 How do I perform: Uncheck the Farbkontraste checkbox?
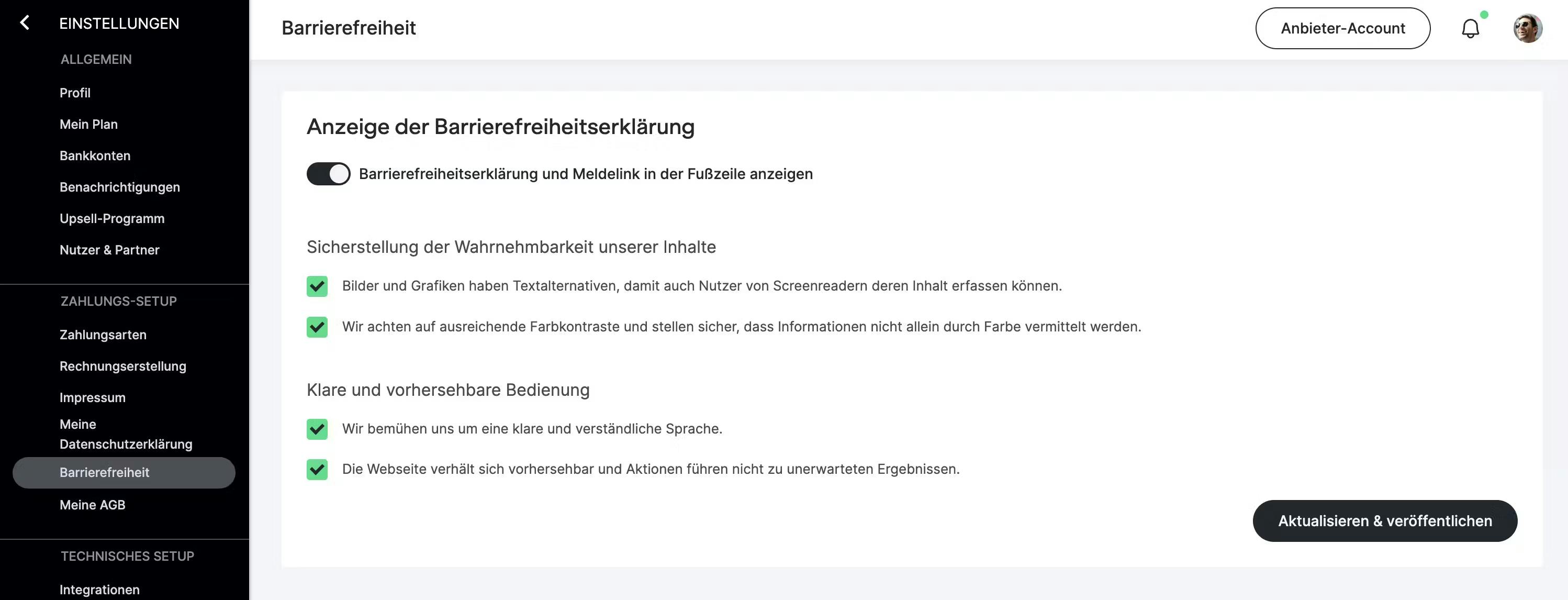coord(317,327)
